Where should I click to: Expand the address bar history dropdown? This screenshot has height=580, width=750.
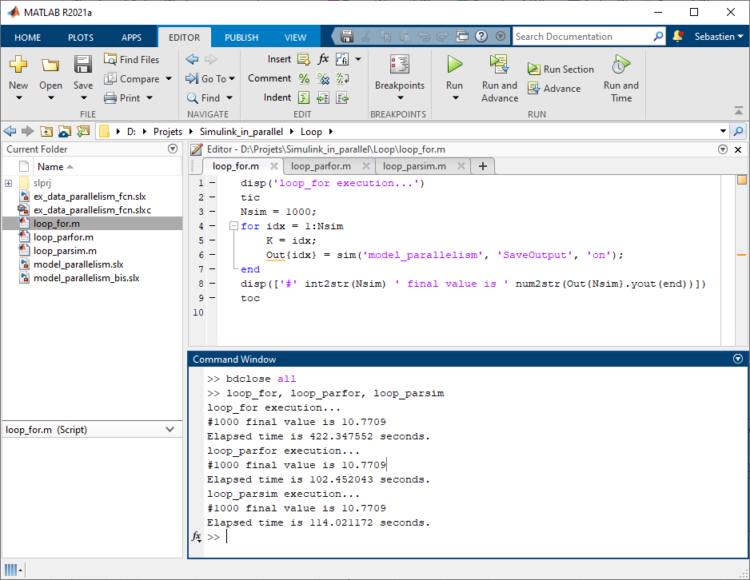point(723,131)
